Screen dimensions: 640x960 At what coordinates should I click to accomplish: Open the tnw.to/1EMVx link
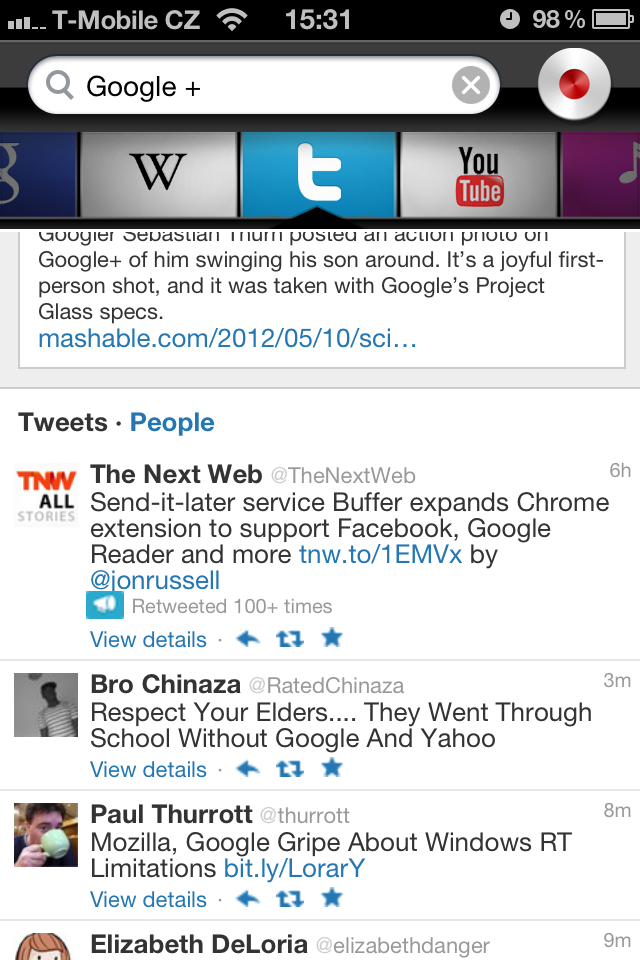[x=380, y=554]
